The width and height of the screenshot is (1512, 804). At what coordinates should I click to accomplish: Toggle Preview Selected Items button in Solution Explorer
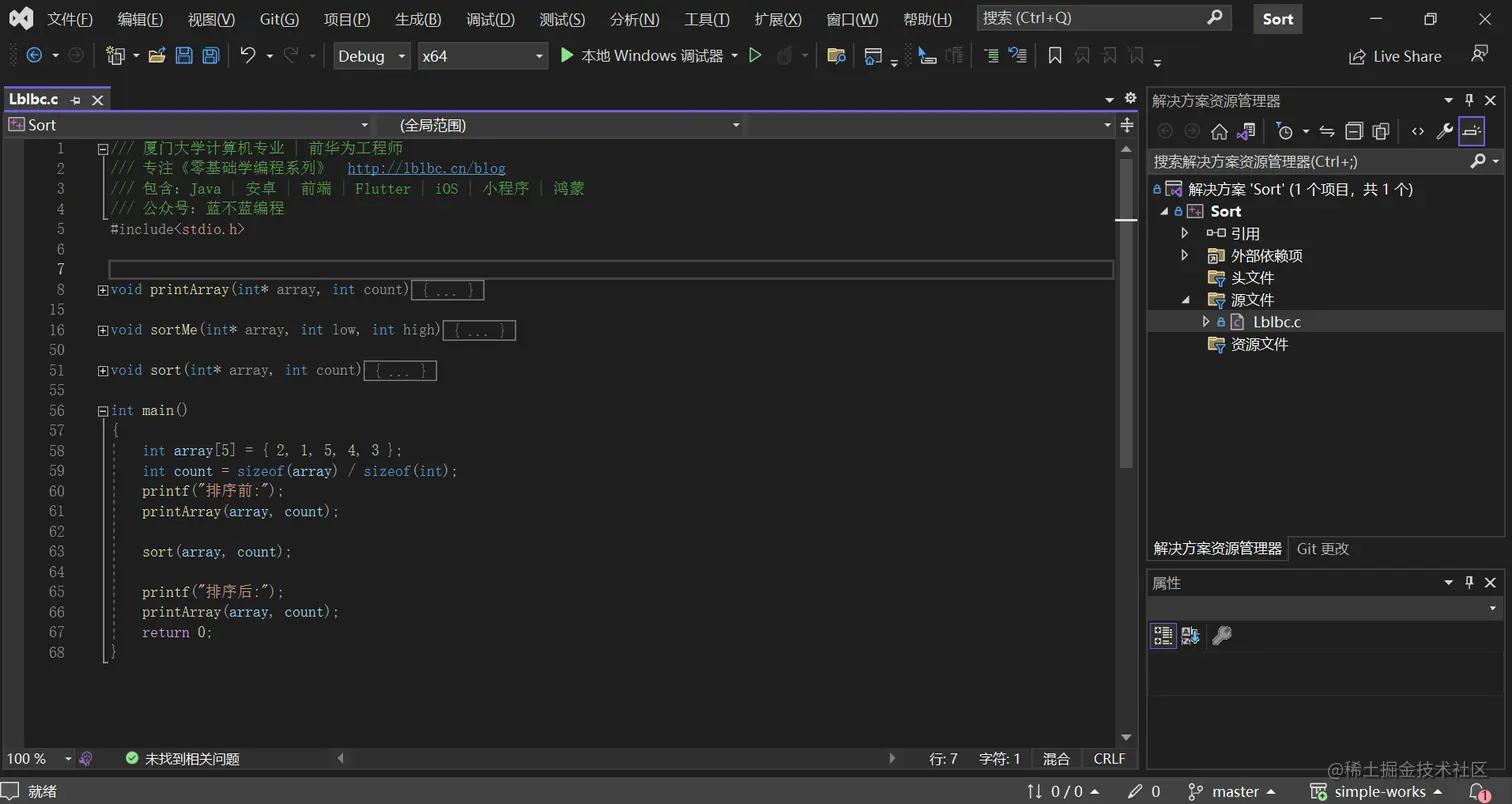point(1472,131)
